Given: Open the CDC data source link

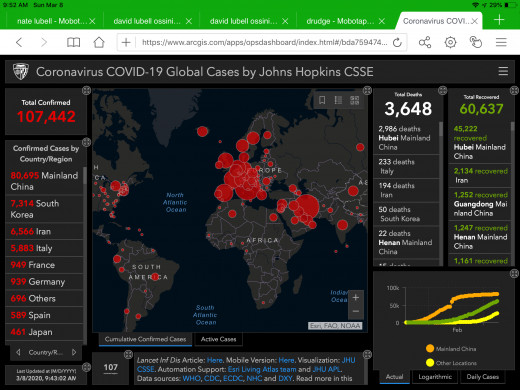Looking at the screenshot, I should 212,378.
